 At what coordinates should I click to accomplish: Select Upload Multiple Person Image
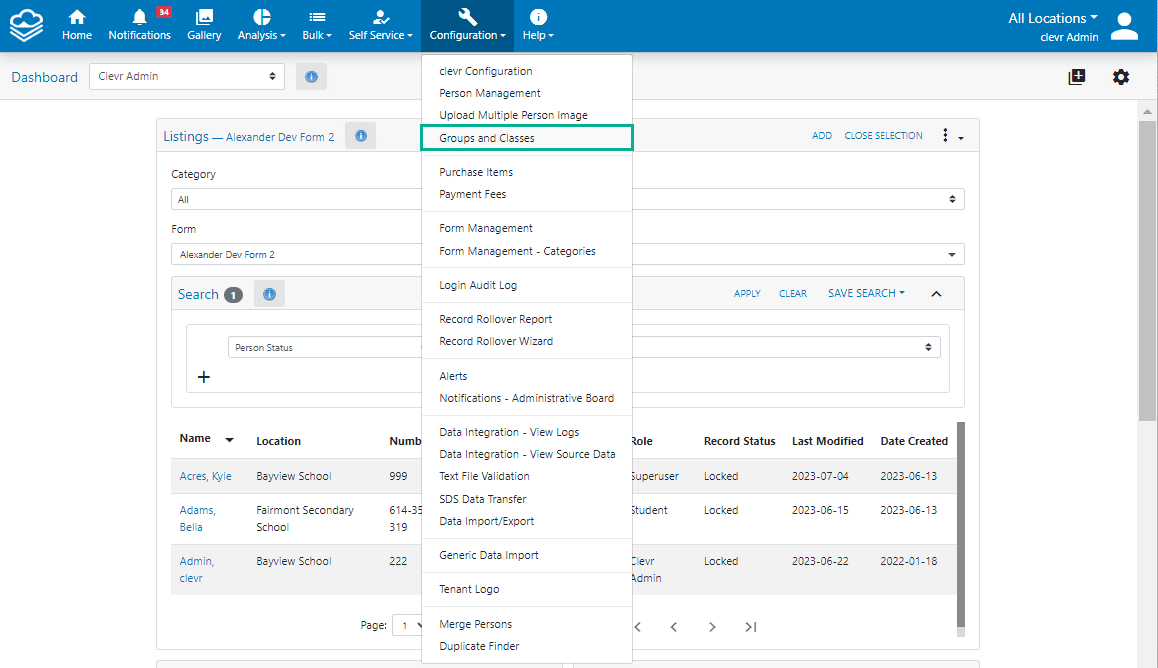(513, 115)
